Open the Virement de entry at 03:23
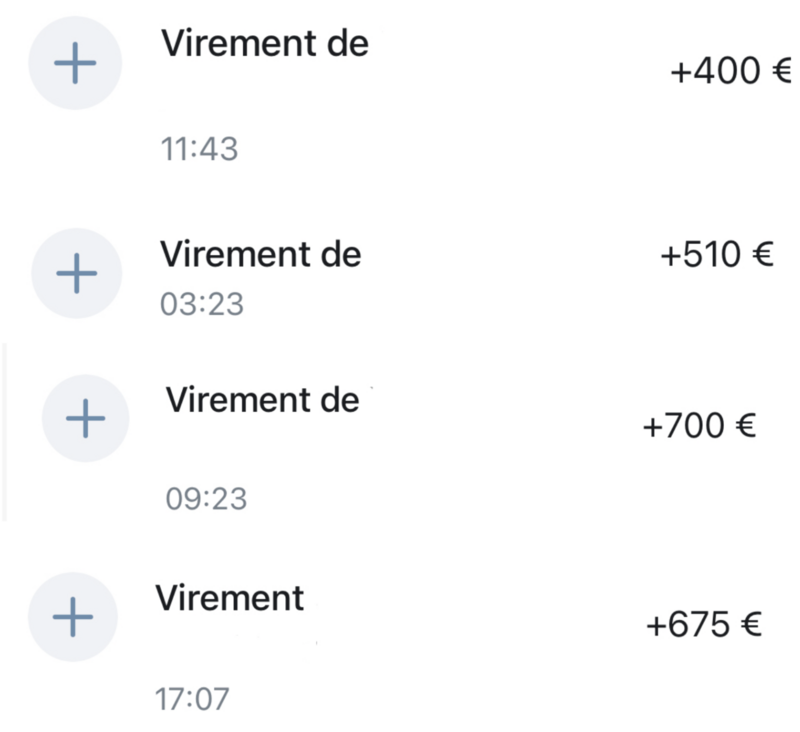 tap(261, 254)
